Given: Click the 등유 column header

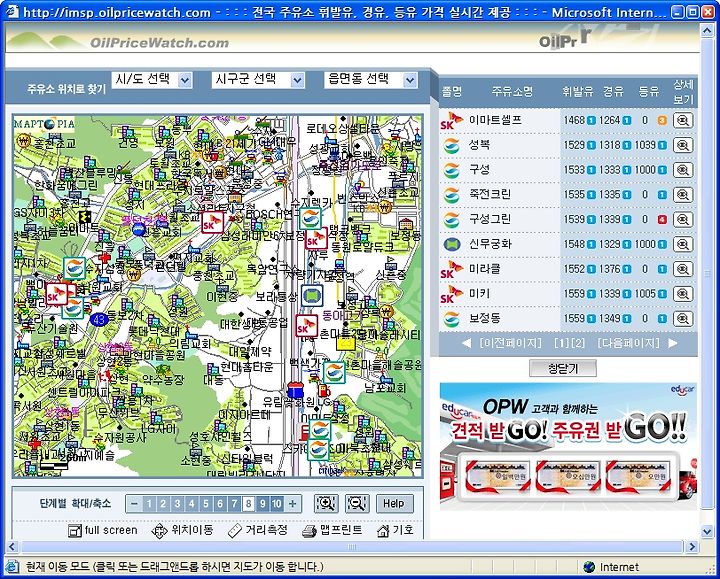Looking at the screenshot, I should click(648, 91).
